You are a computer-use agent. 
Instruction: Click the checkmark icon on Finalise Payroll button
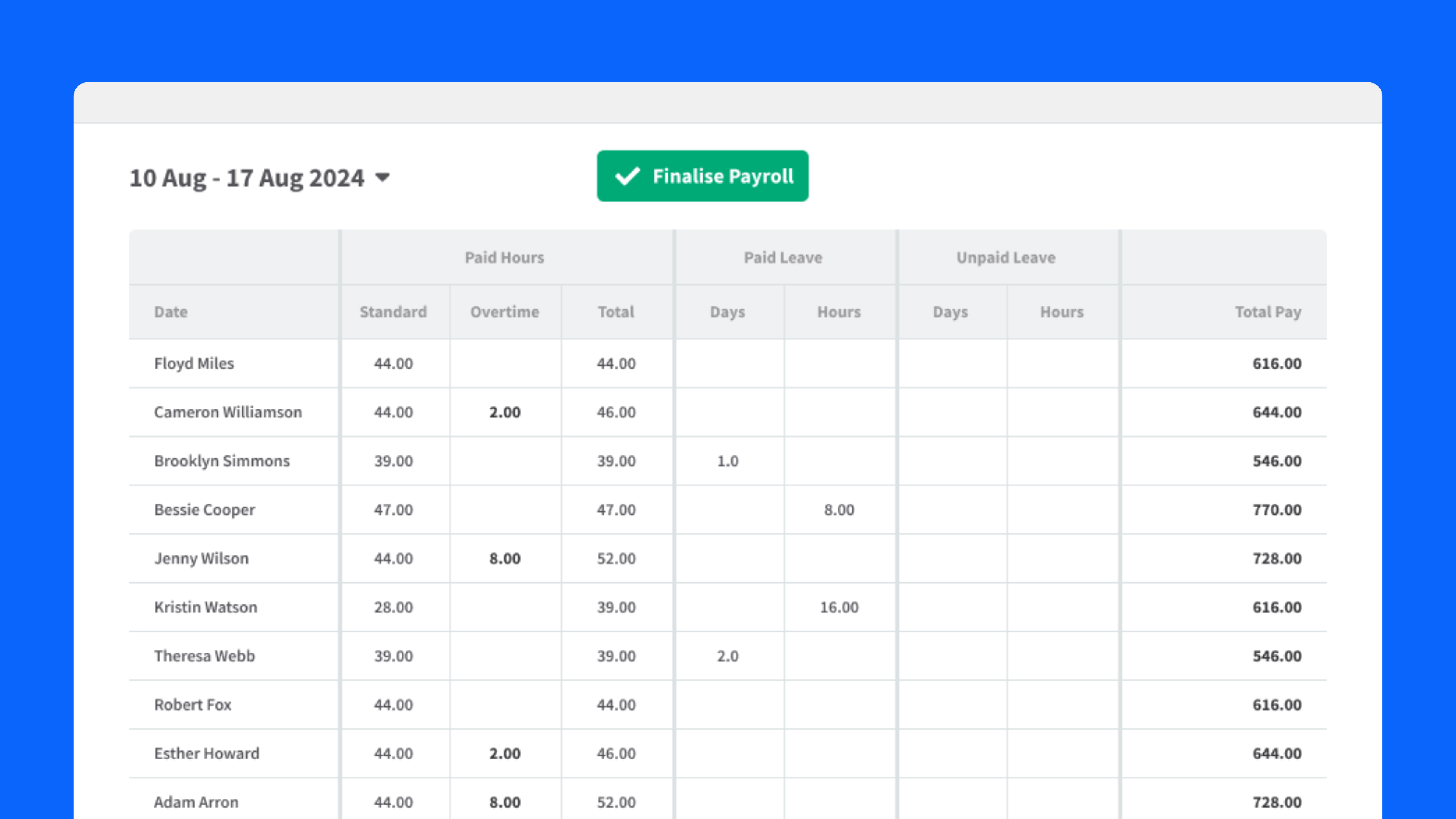click(x=628, y=176)
